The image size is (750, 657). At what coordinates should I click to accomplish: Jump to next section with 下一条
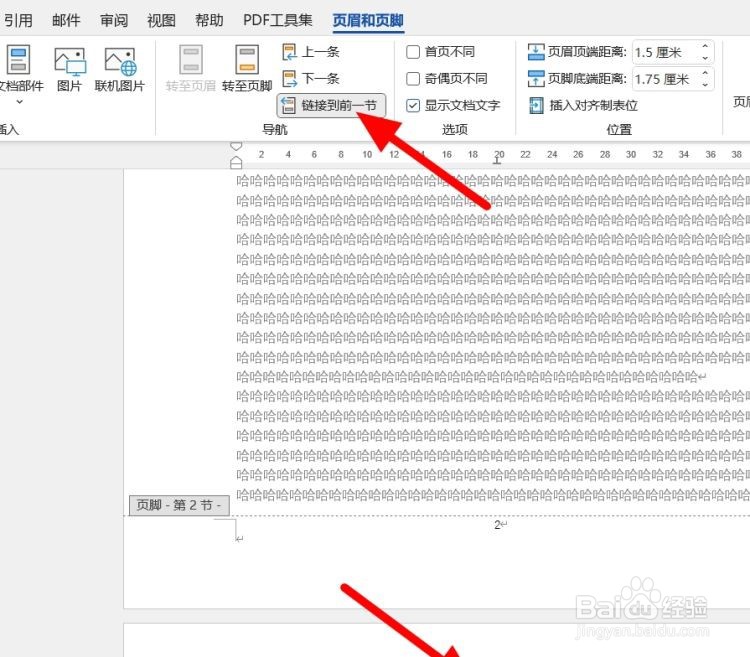[x=311, y=78]
